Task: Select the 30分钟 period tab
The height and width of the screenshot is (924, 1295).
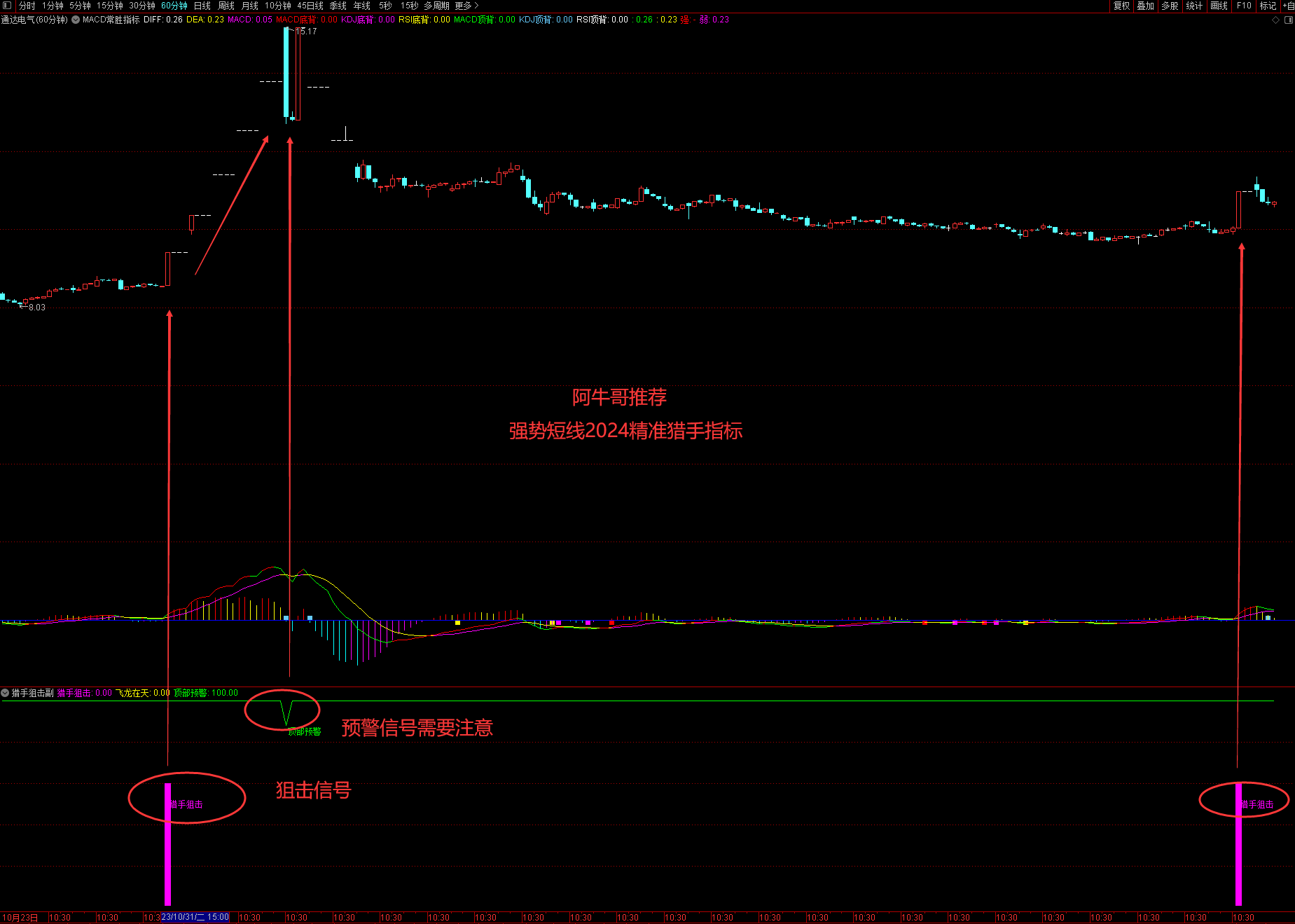Action: (x=142, y=6)
